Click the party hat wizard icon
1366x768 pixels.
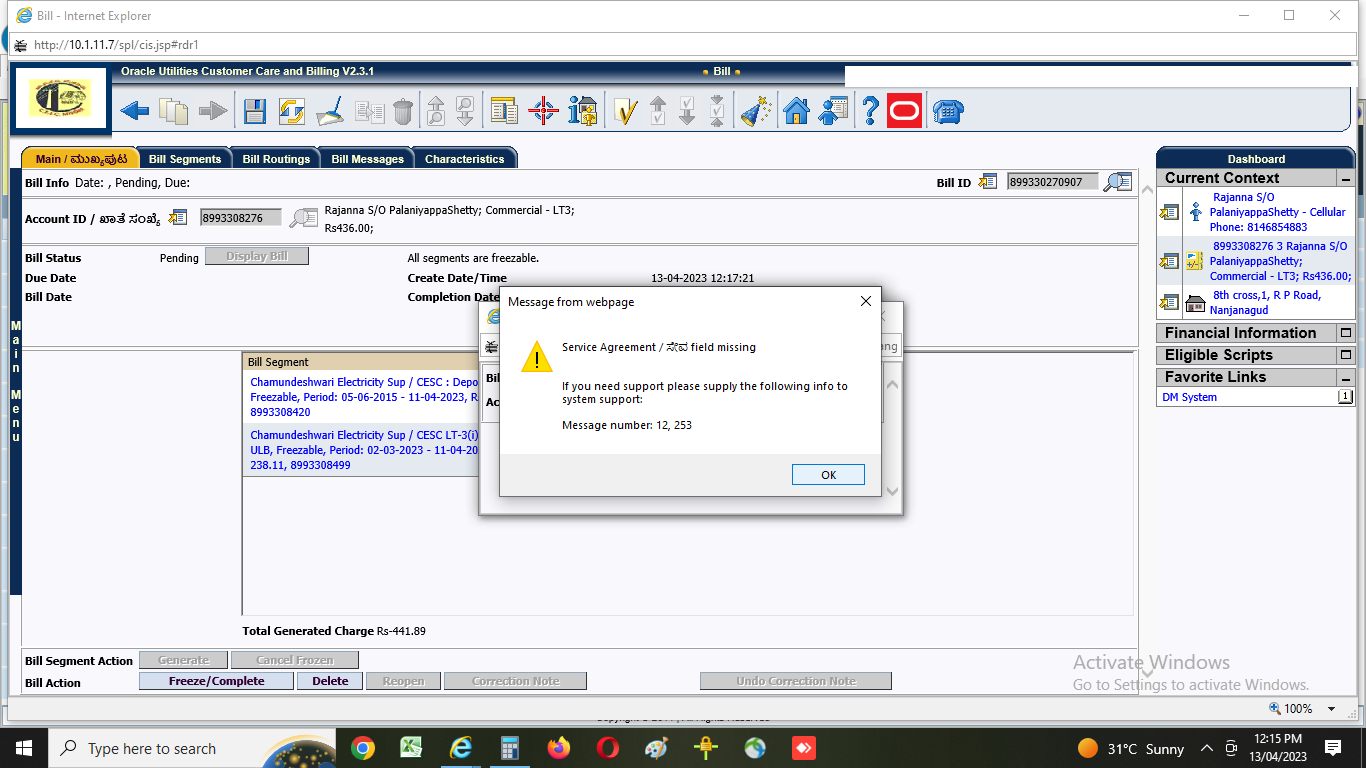756,110
